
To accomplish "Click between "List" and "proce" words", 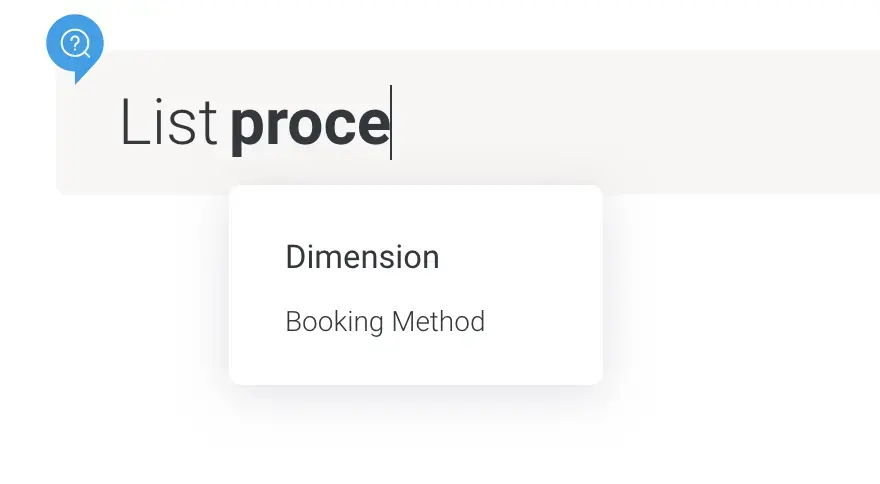I will pos(224,123).
